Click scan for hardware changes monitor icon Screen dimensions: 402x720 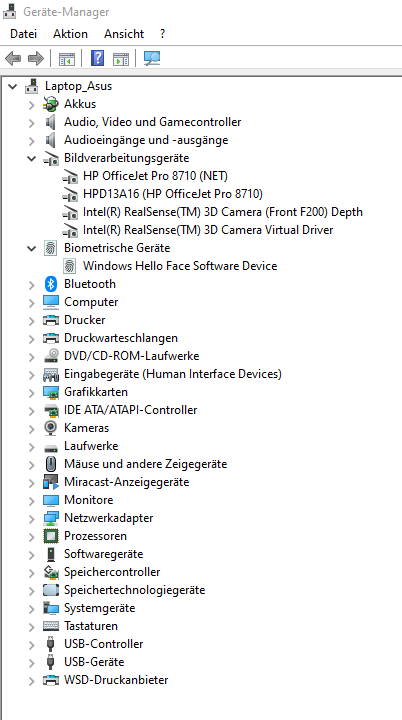click(152, 58)
